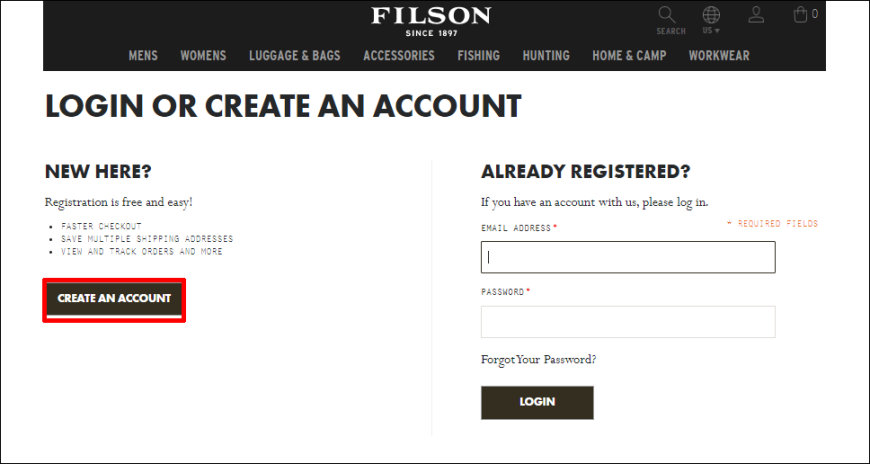
Task: Follow the Forgot Your Password link
Action: click(x=539, y=359)
